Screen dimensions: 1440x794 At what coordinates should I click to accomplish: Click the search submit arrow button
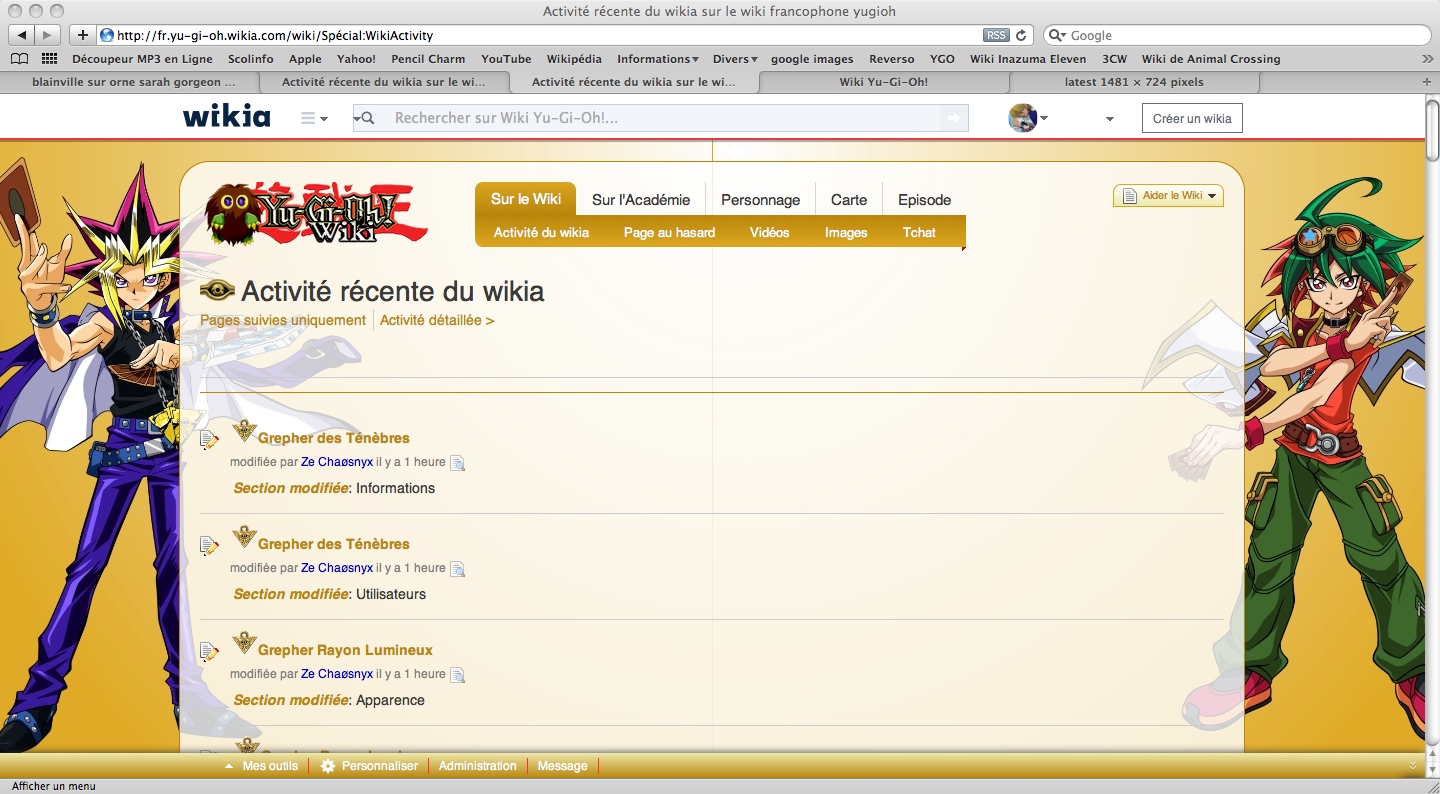pos(954,118)
